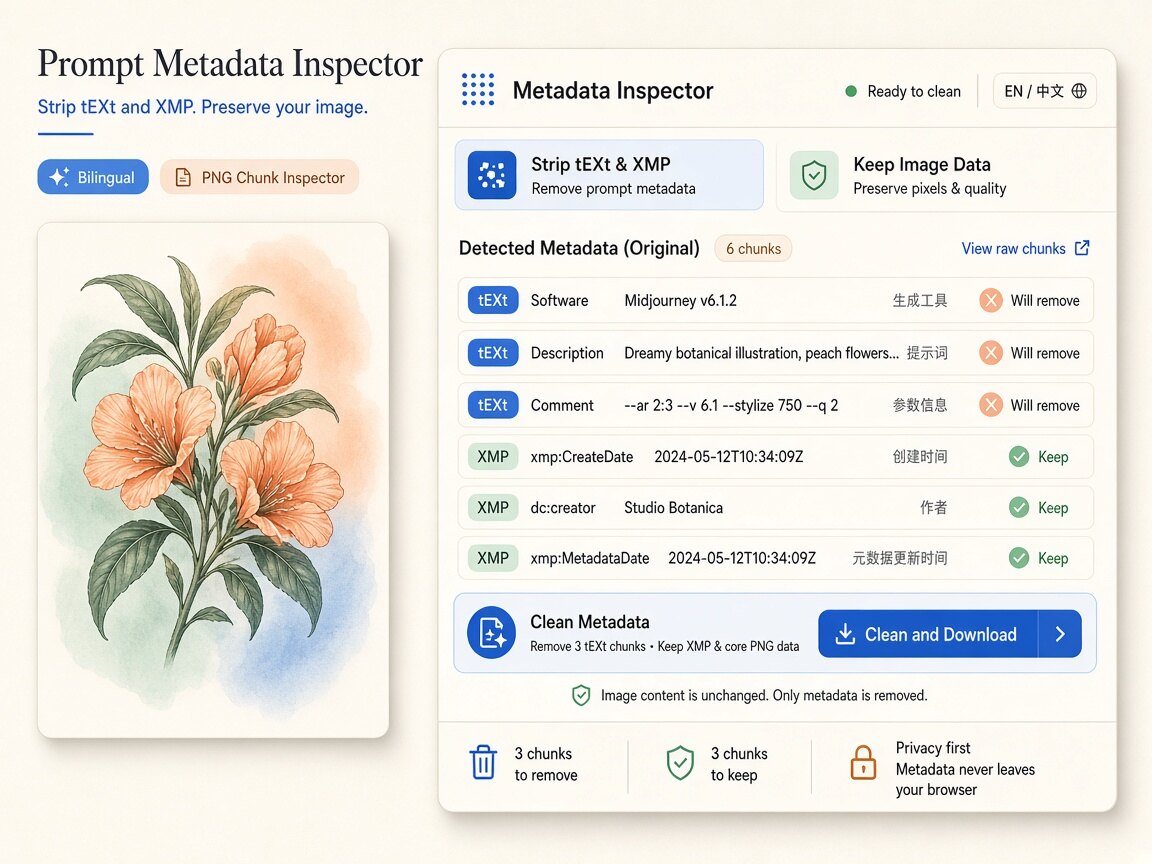The width and height of the screenshot is (1152, 864).
Task: Click the shield check icon for chunks to keep
Action: pos(680,763)
